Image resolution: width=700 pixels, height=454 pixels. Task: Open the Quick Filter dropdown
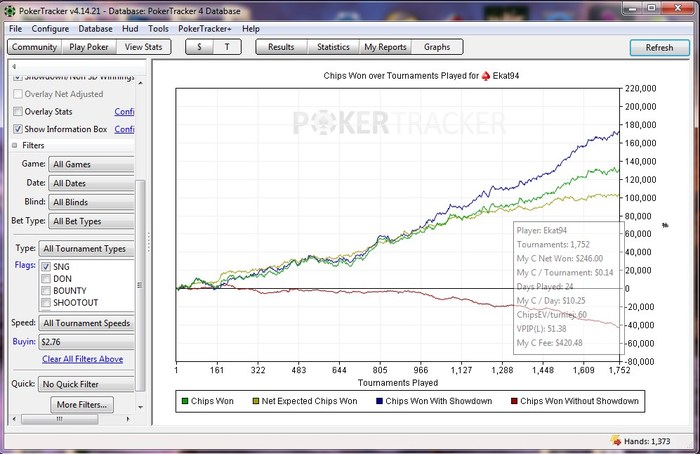[86, 384]
